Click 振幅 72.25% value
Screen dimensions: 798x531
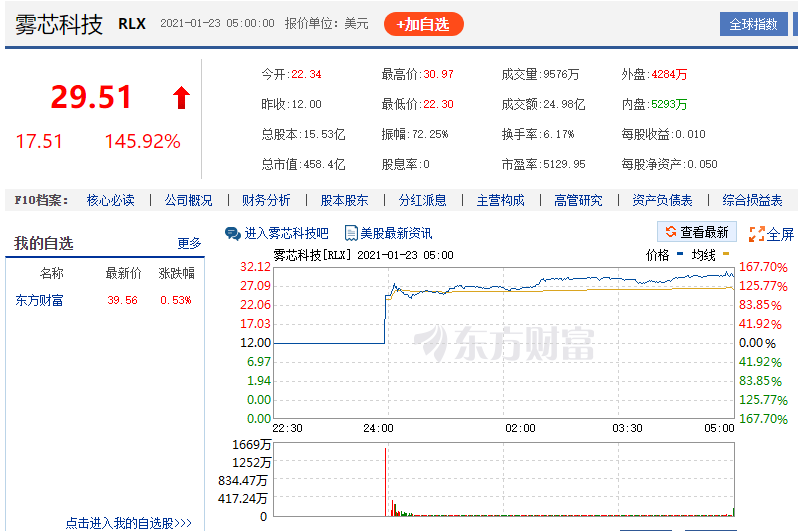430,134
